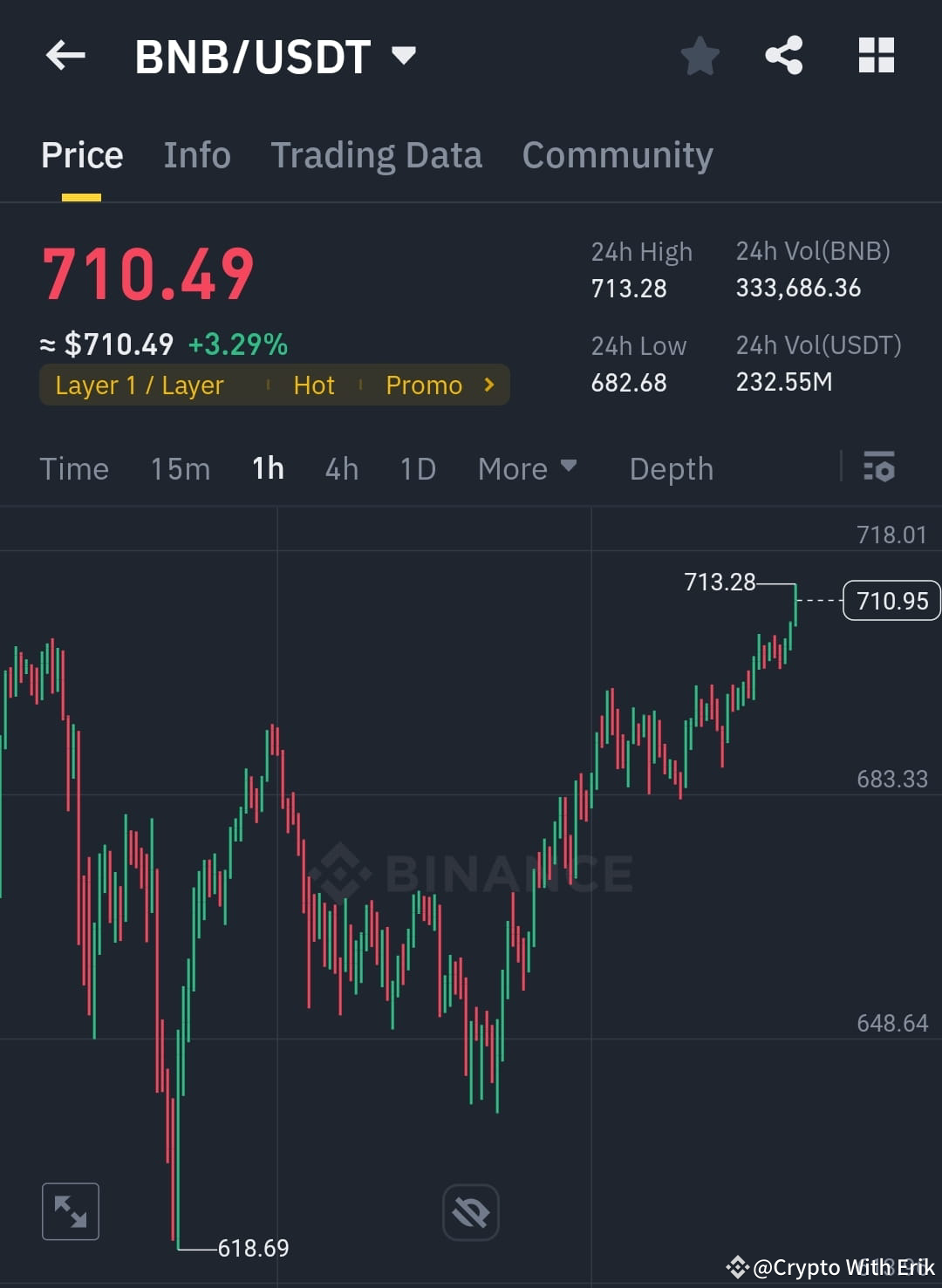The image size is (942, 1288).
Task: Switch chart to 1D timeframe
Action: pyautogui.click(x=417, y=468)
